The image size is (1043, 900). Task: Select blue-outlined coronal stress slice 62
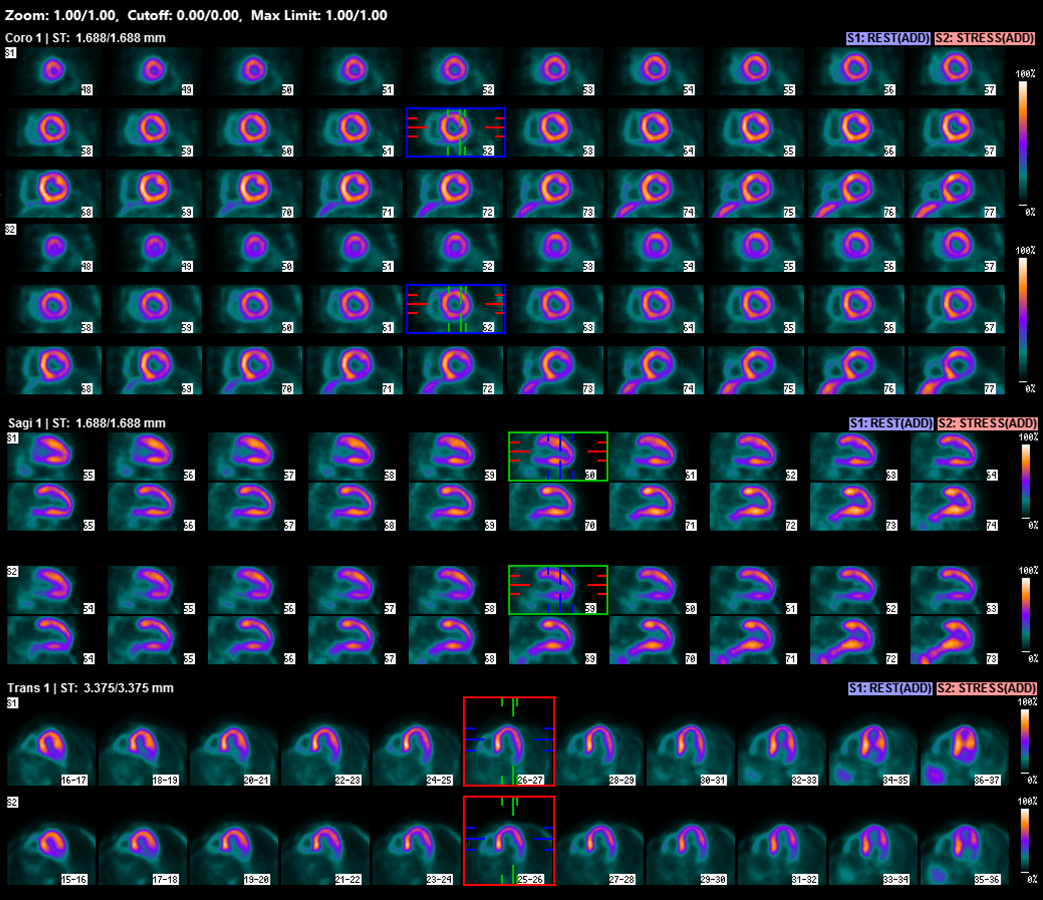pyautogui.click(x=455, y=308)
